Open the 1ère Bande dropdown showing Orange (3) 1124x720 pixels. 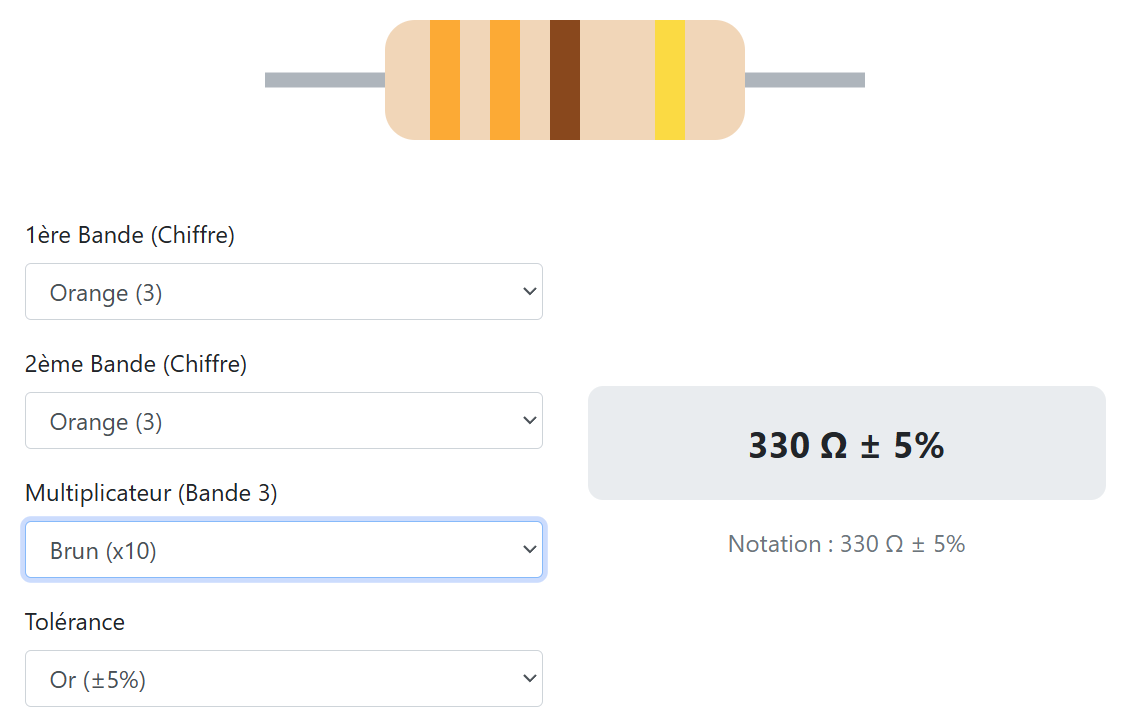(284, 292)
